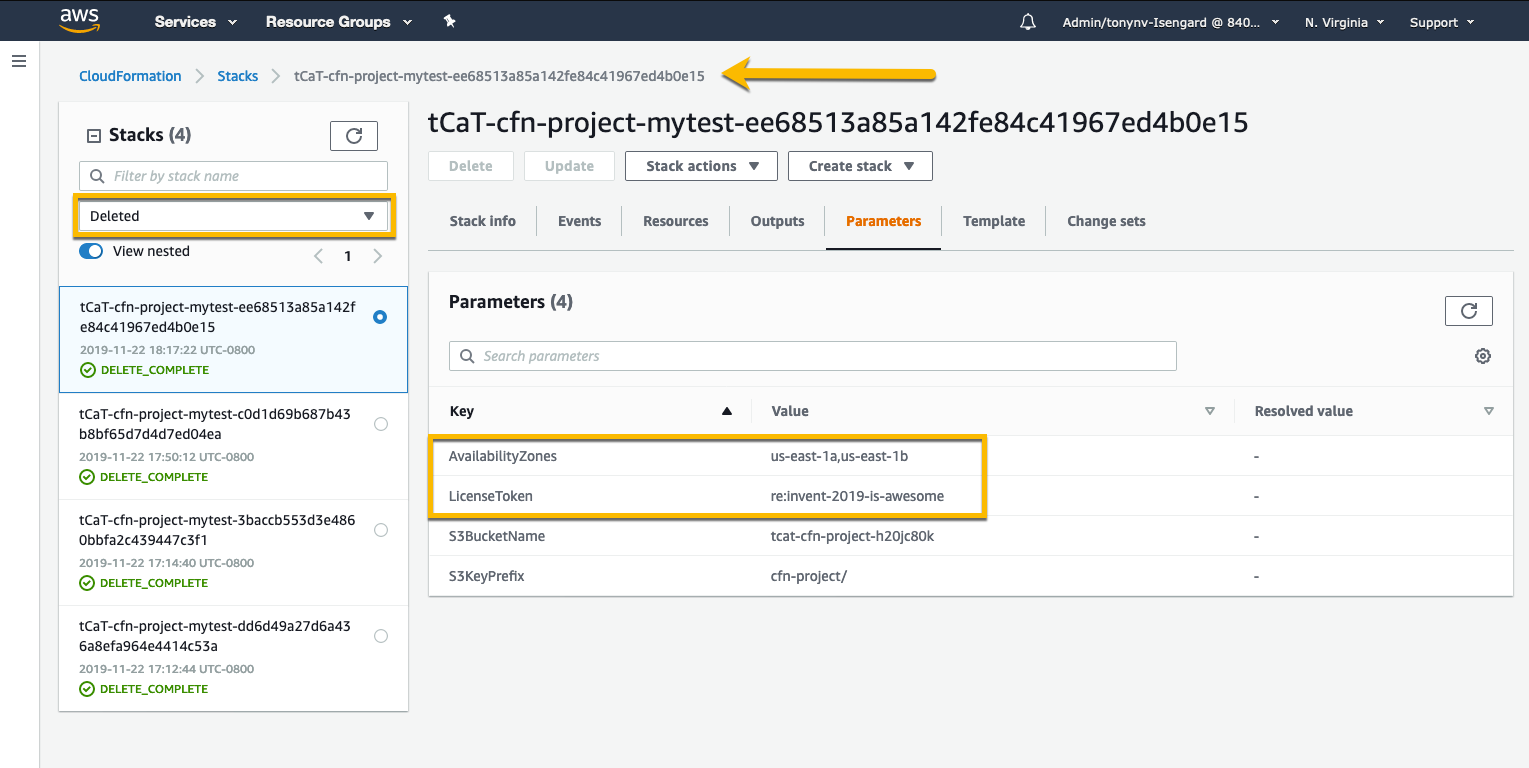Viewport: 1529px width, 768px height.
Task: Click the us-east-1a,us-east-1b value
Action: [x=839, y=456]
